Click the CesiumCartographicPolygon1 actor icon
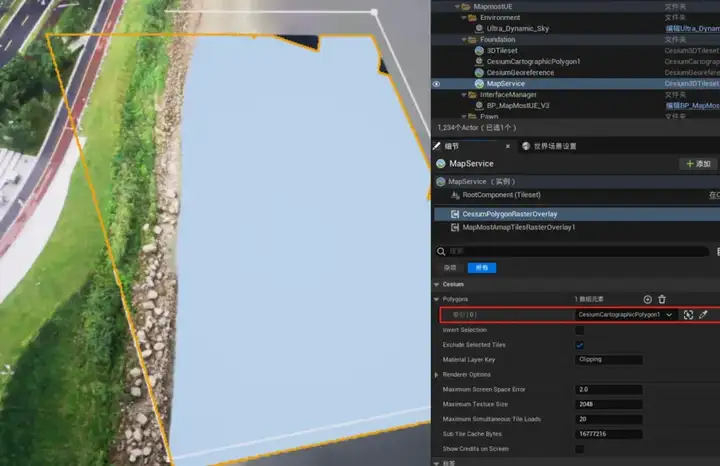The height and width of the screenshot is (466, 720). click(479, 62)
